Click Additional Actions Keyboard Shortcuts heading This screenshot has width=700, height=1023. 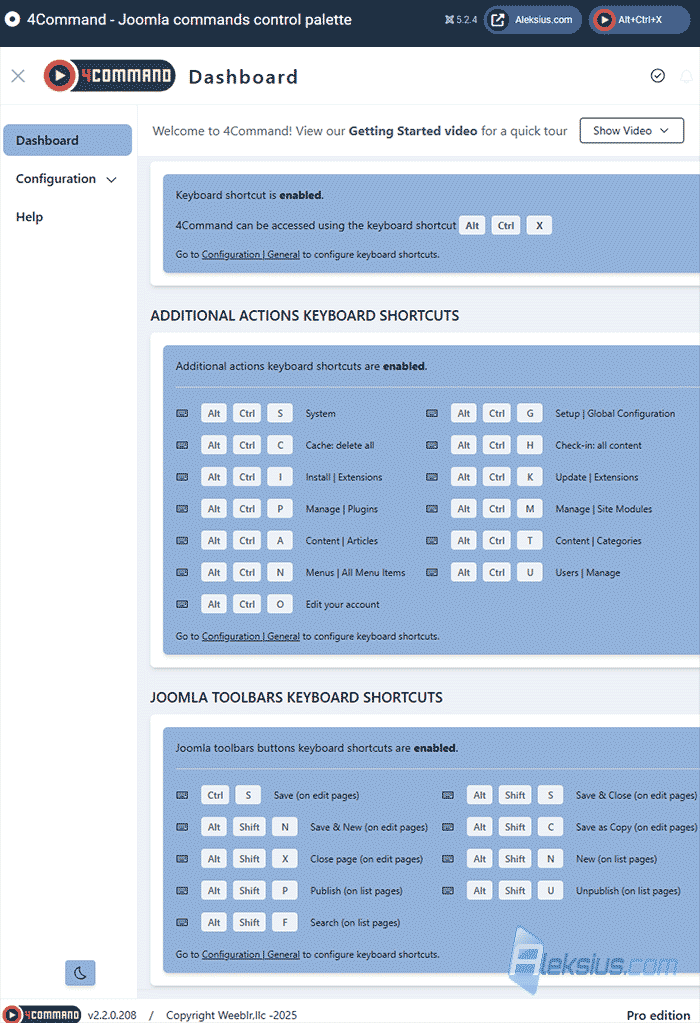pos(305,316)
